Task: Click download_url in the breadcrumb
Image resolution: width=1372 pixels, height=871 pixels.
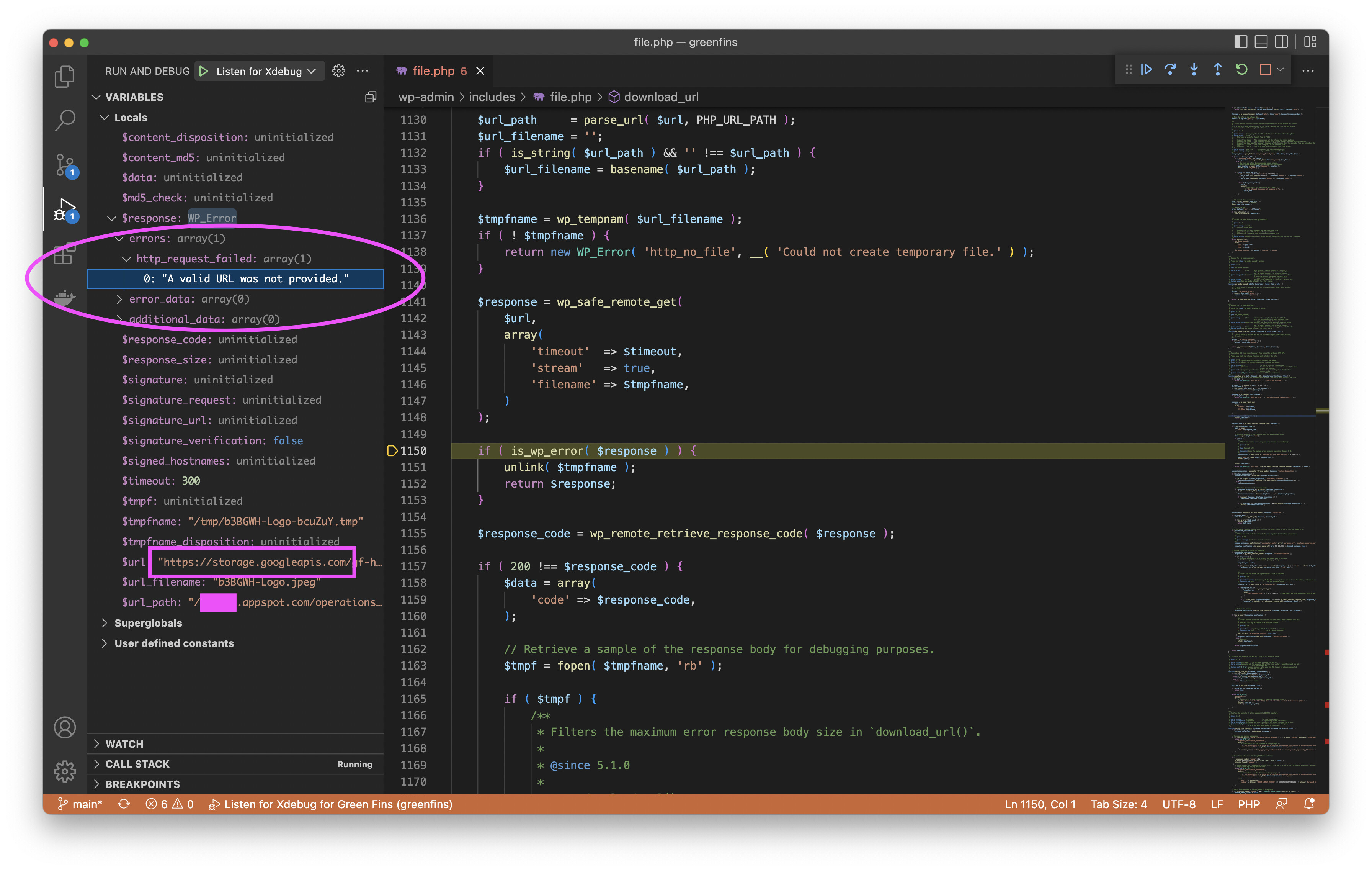Action: [661, 97]
